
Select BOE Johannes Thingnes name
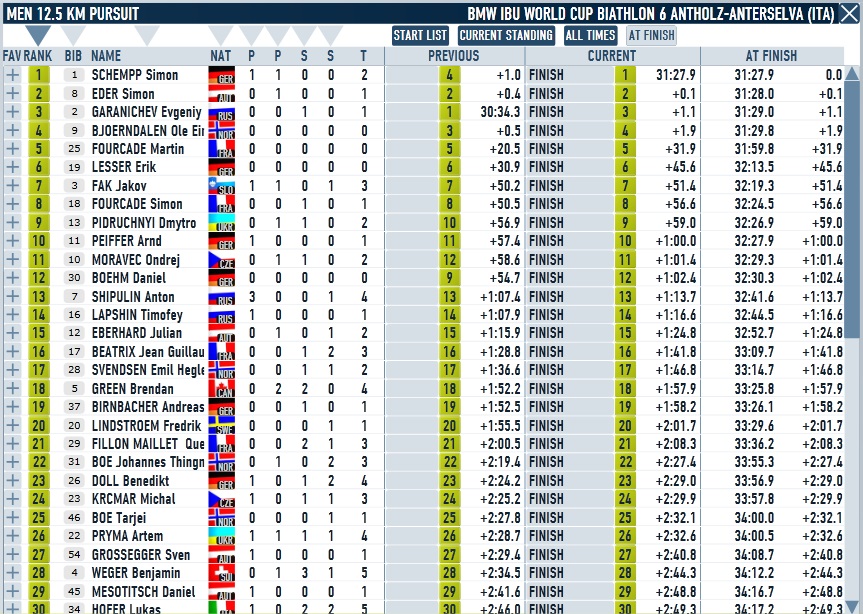tap(148, 462)
